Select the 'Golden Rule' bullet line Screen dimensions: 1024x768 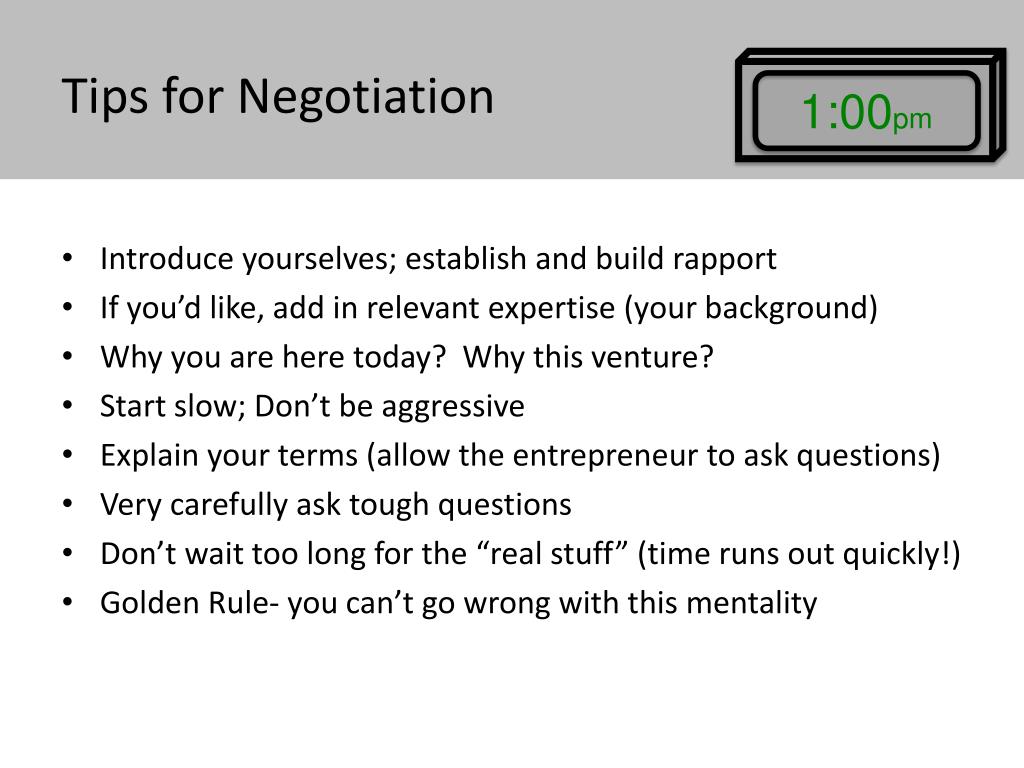(458, 603)
